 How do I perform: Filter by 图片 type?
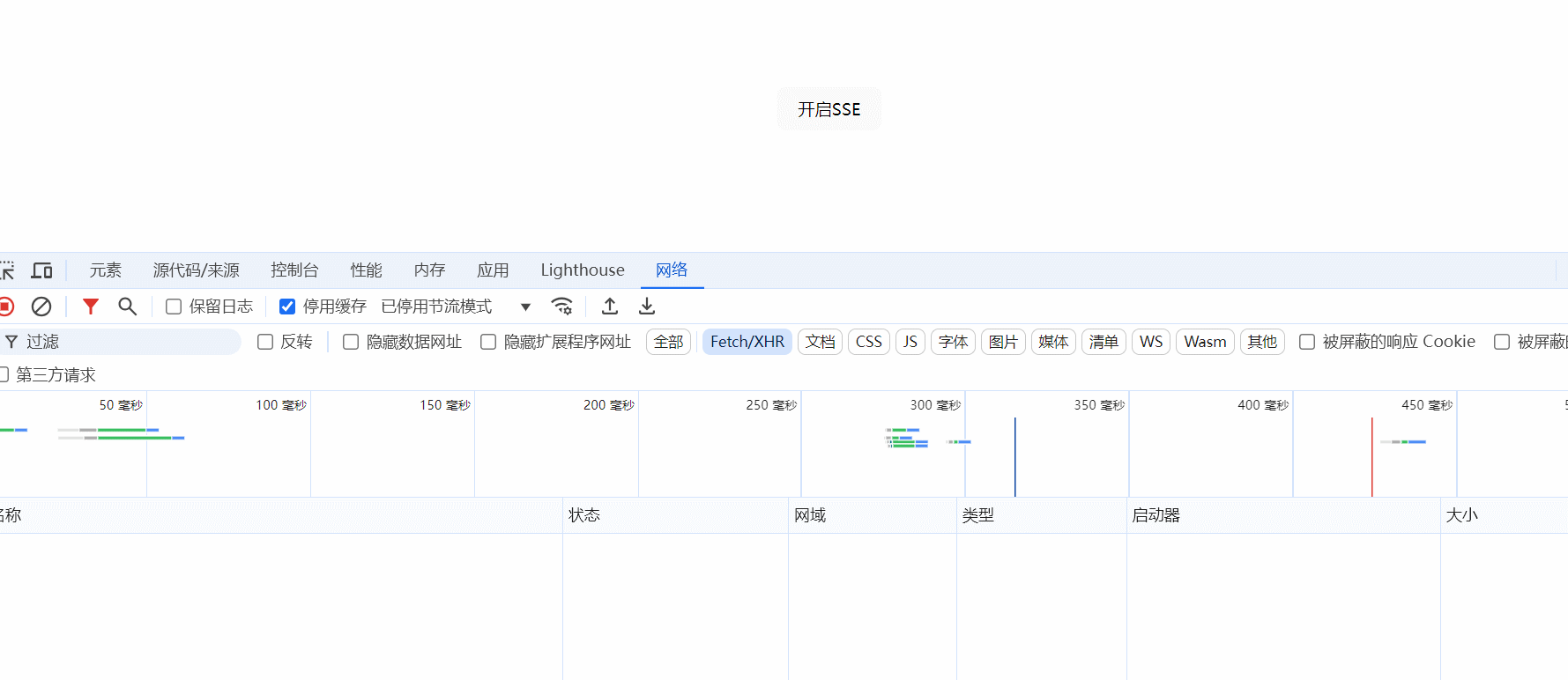(1003, 342)
